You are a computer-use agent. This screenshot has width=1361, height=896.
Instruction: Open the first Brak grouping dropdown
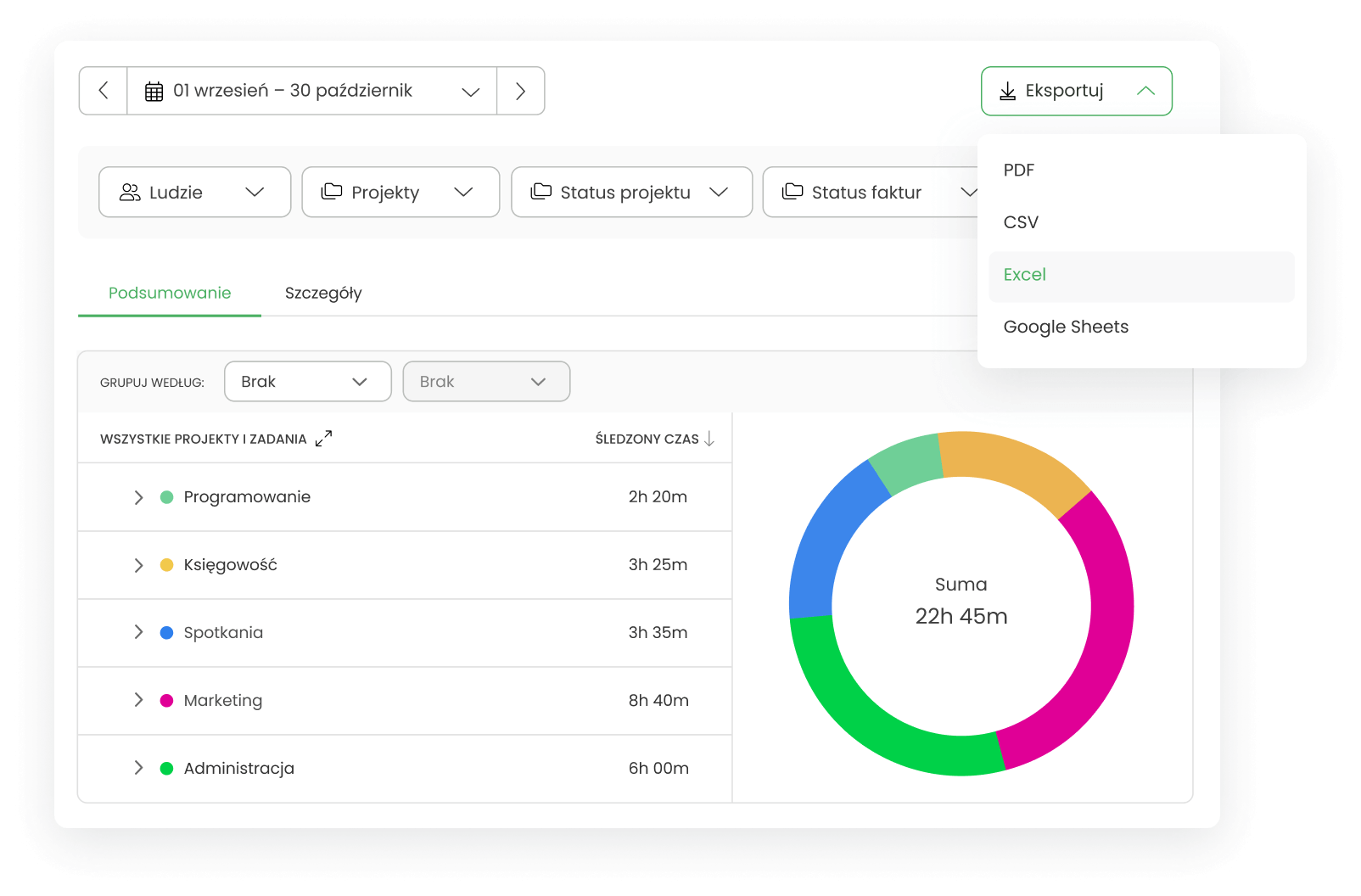(x=307, y=382)
